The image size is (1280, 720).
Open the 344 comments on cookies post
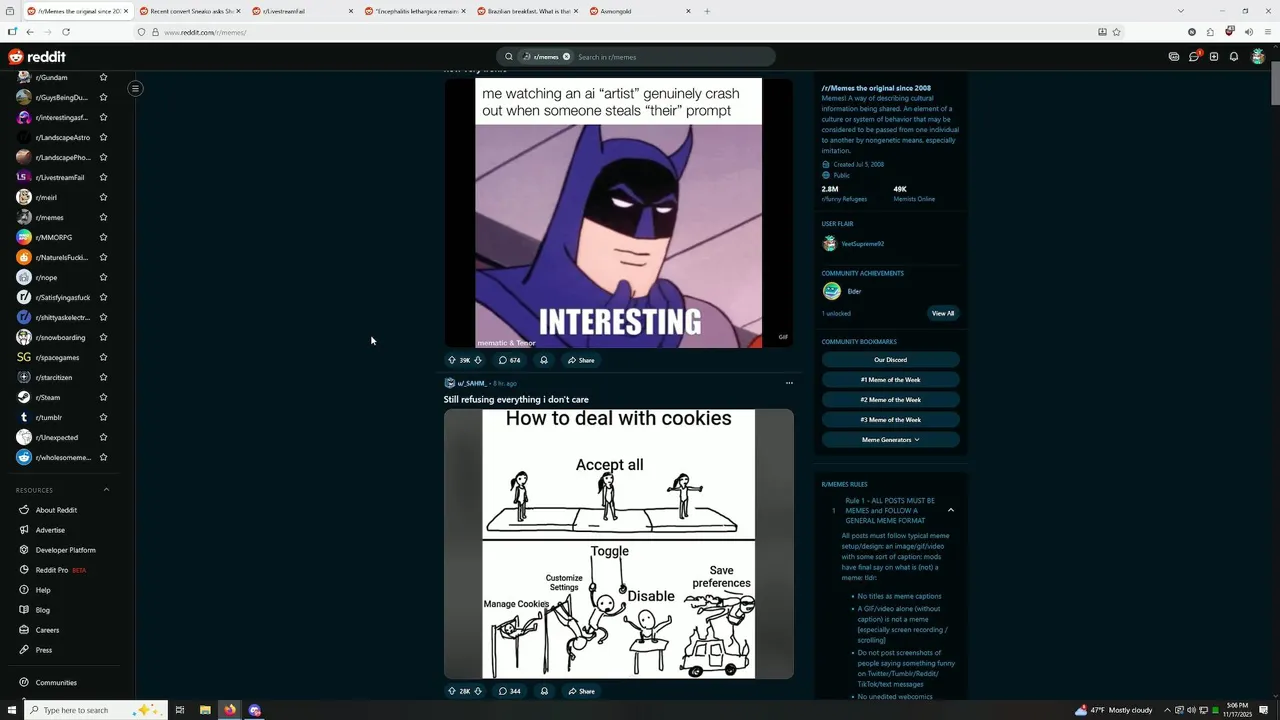click(x=509, y=691)
